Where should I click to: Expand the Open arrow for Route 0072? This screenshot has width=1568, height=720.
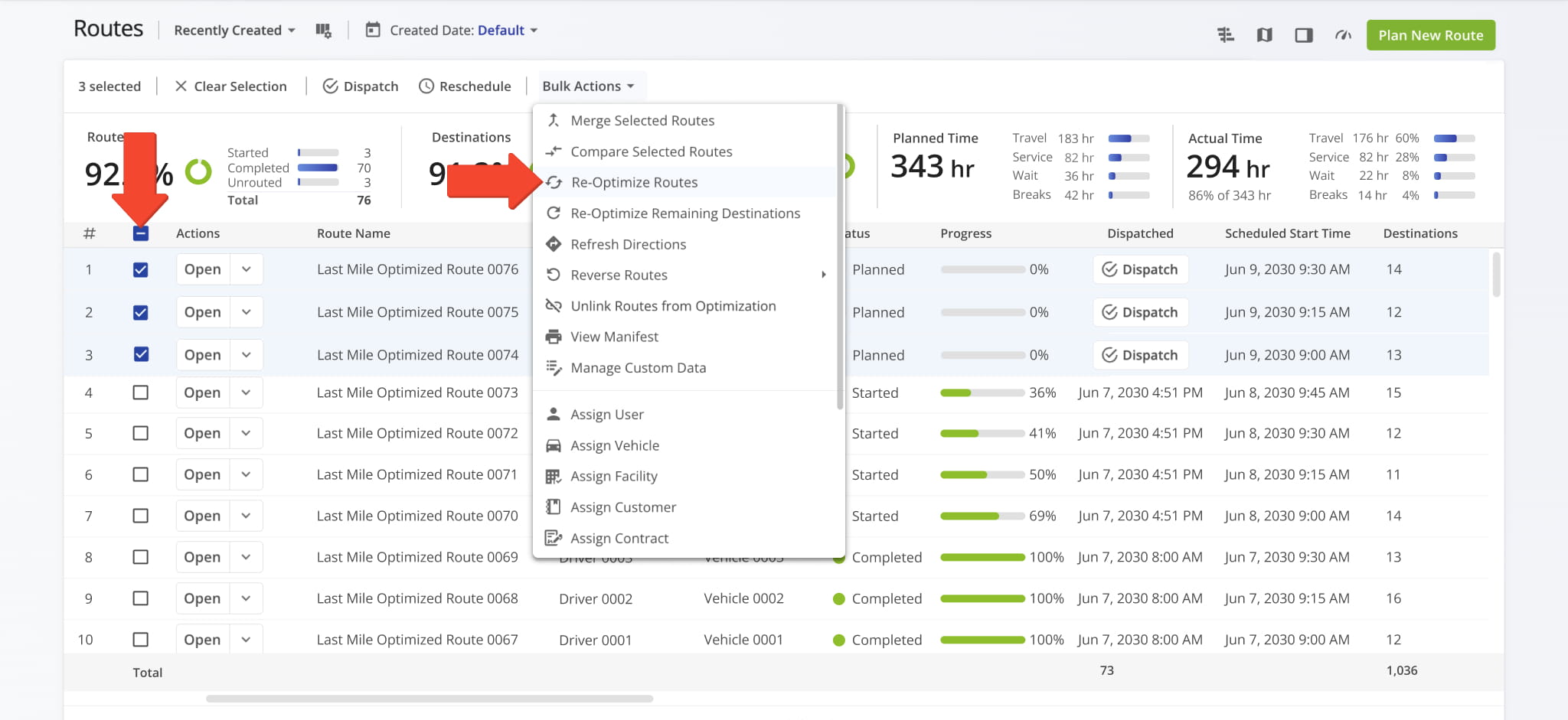point(246,433)
